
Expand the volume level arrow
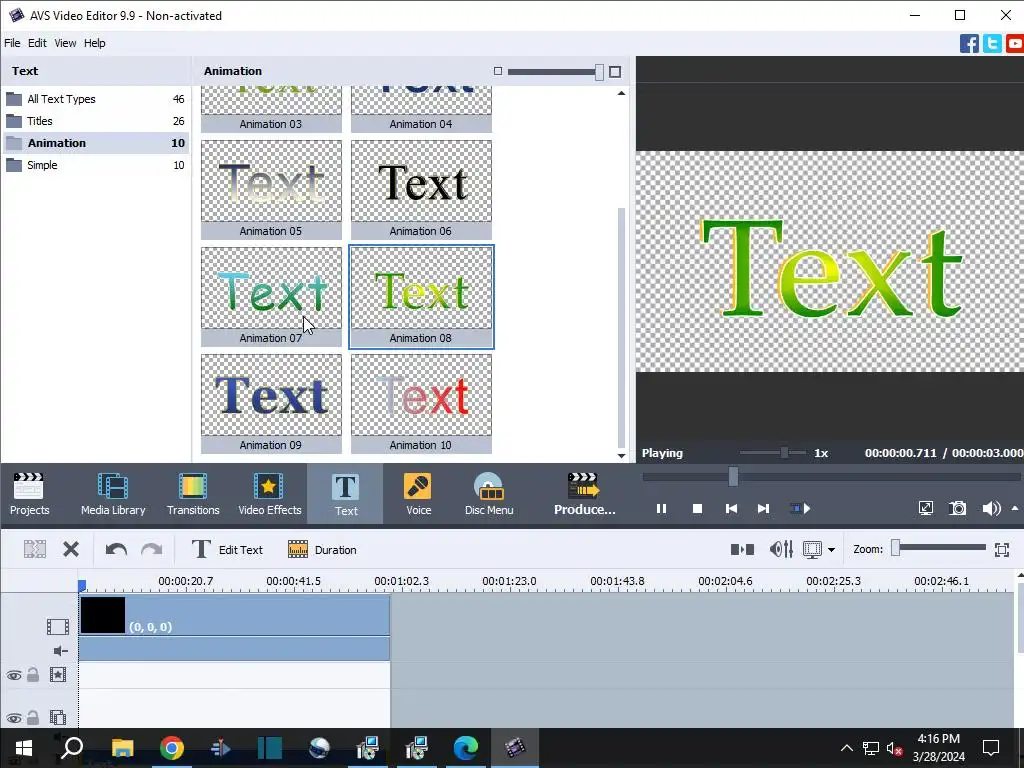tap(1015, 508)
